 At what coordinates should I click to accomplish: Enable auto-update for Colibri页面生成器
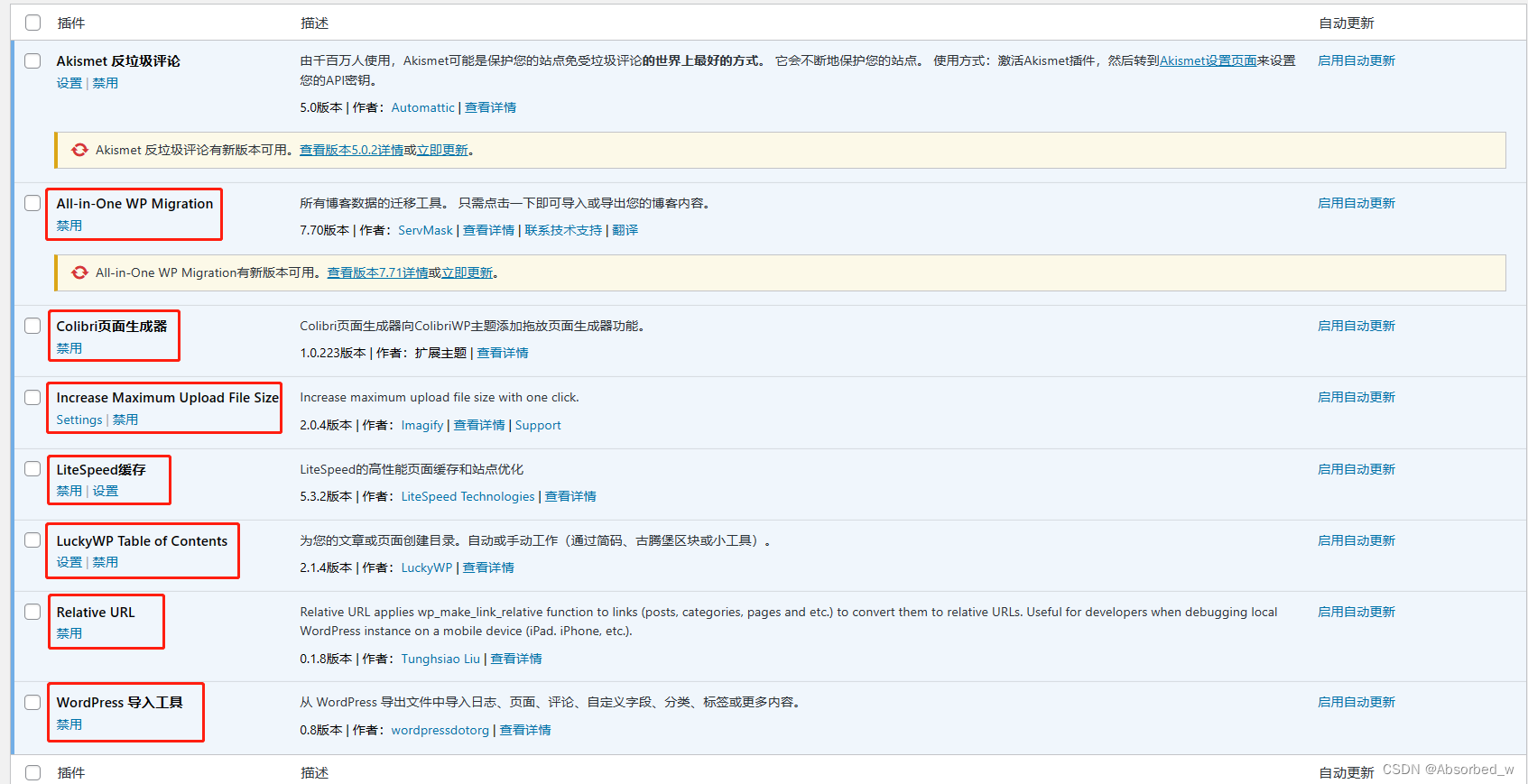1357,326
